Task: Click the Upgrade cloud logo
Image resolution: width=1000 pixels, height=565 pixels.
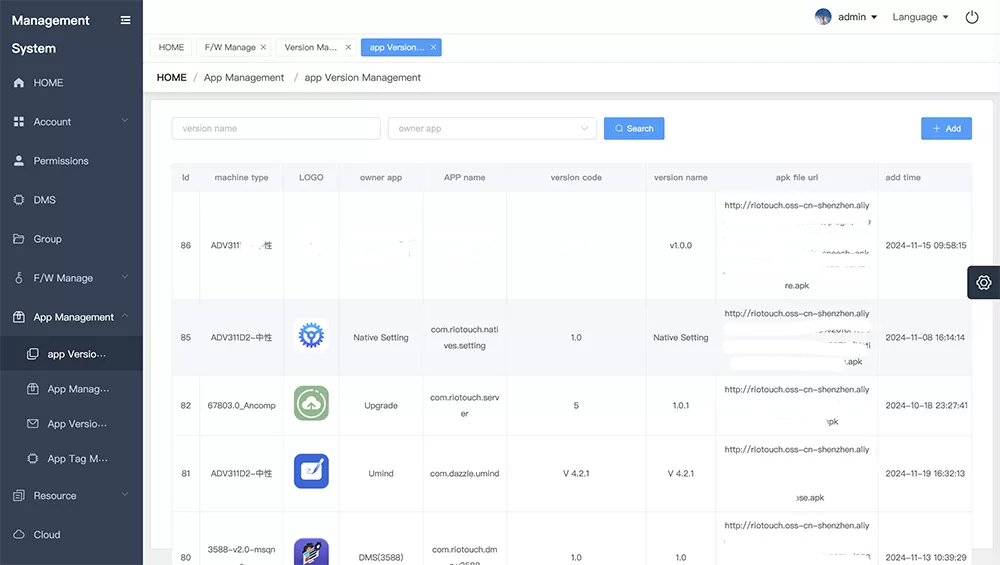Action: click(311, 403)
